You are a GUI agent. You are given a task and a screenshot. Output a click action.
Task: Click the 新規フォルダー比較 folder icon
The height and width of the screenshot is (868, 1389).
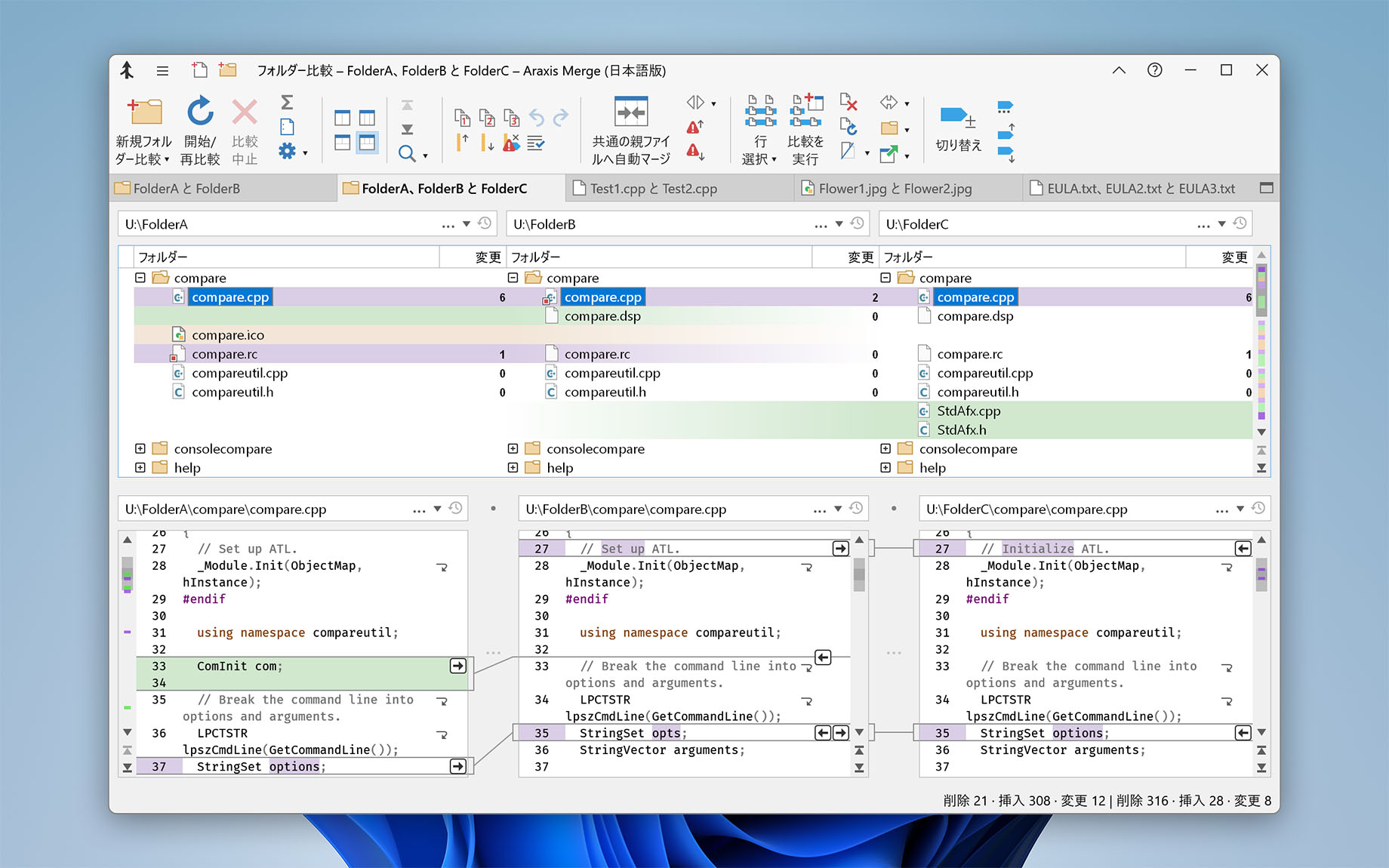tap(144, 112)
